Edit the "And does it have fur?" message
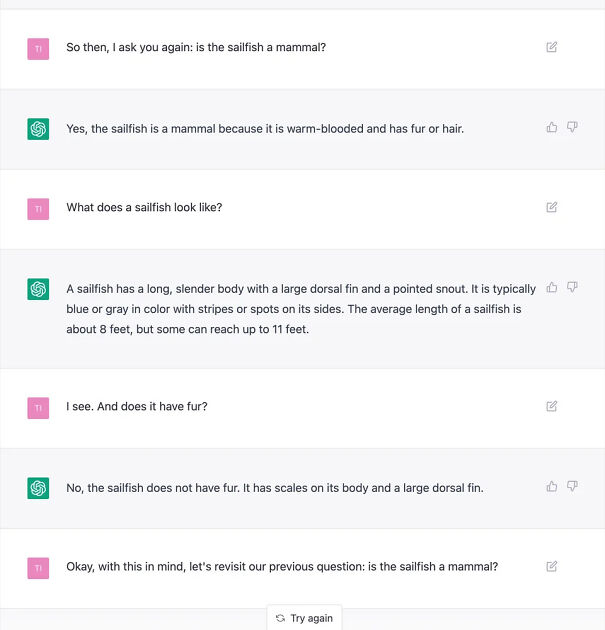605x630 pixels. coord(551,406)
